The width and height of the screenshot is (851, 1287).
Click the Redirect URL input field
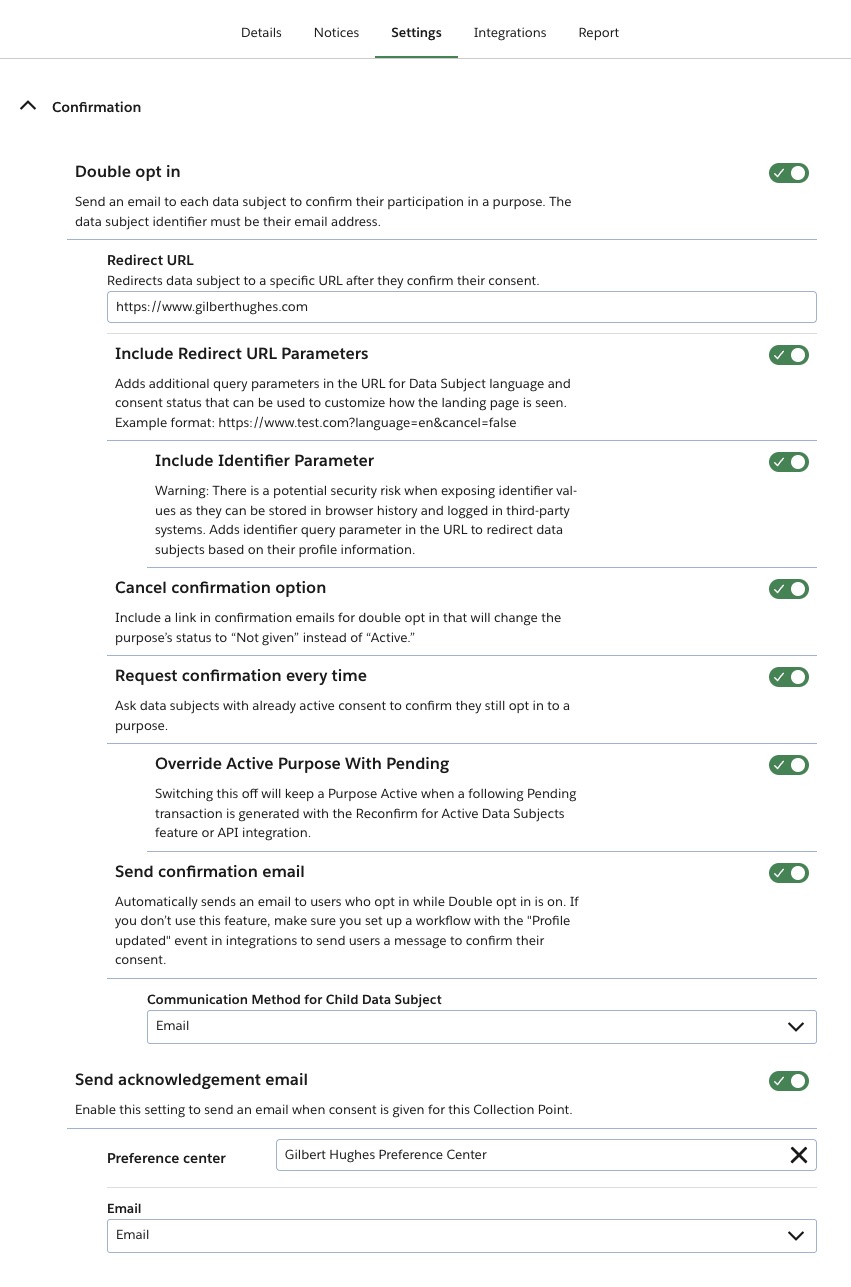tap(462, 307)
